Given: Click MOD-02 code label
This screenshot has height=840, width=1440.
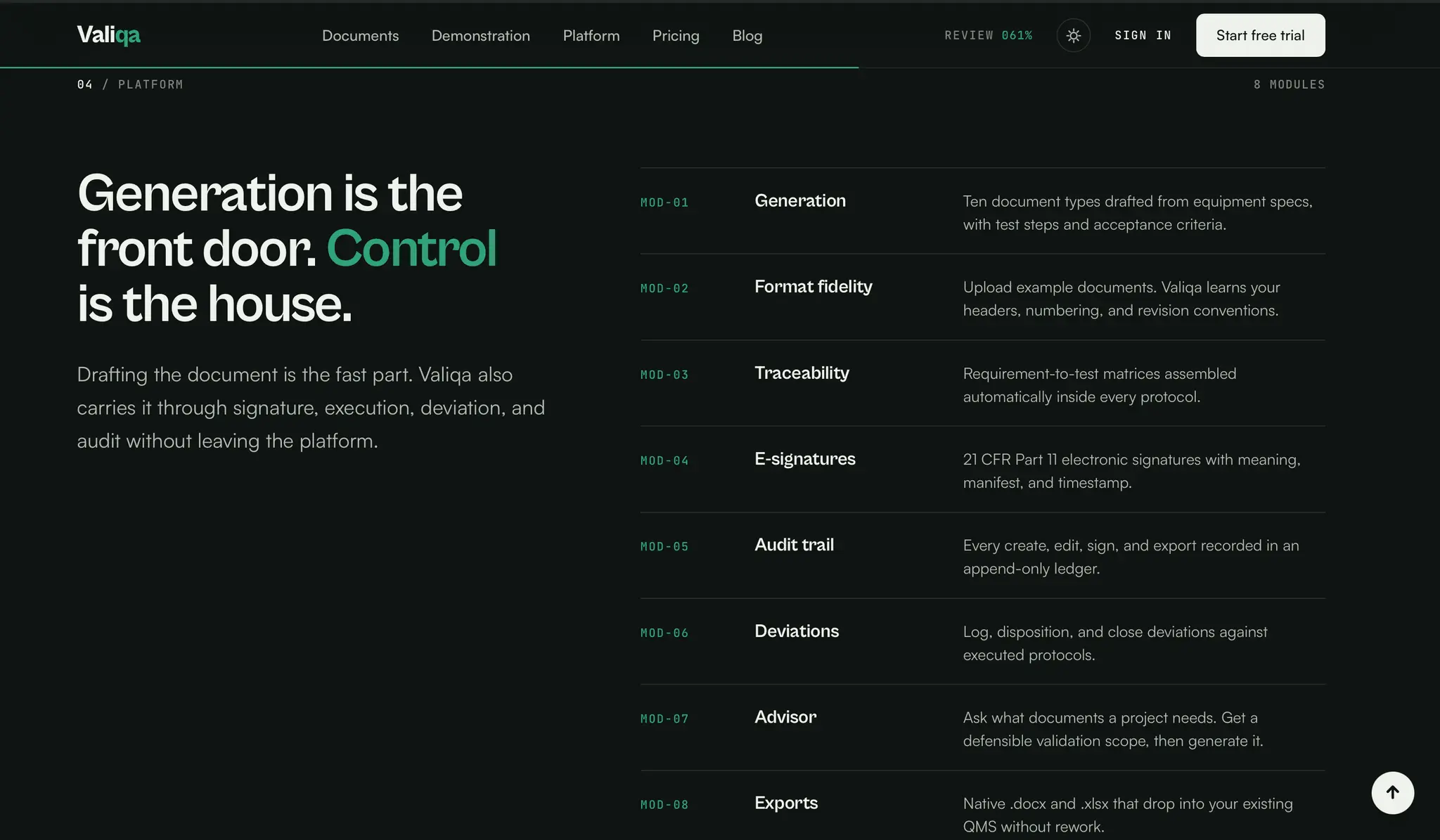Looking at the screenshot, I should (664, 288).
